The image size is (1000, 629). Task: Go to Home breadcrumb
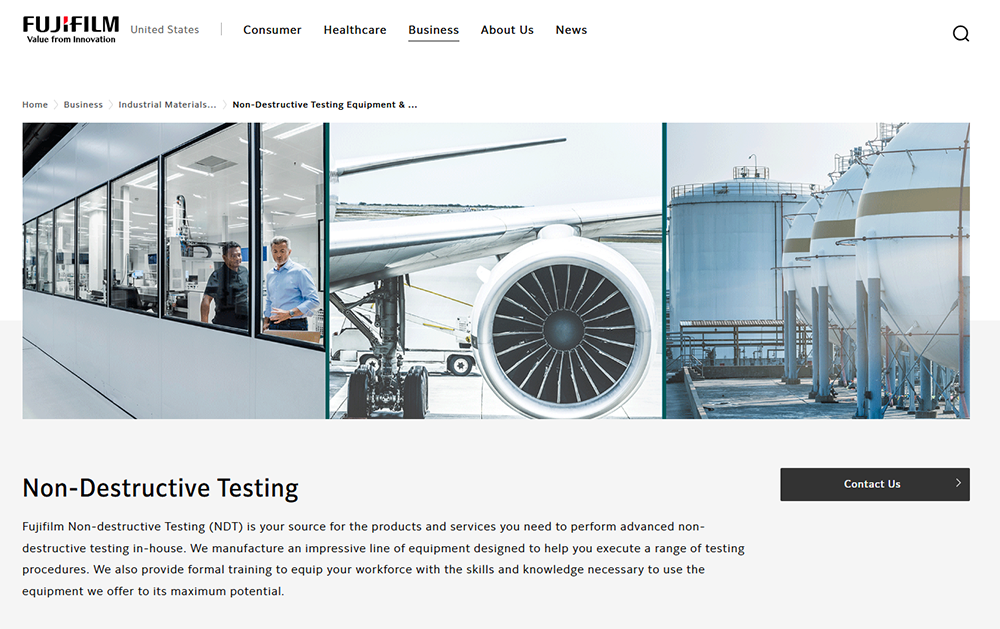[x=35, y=105]
